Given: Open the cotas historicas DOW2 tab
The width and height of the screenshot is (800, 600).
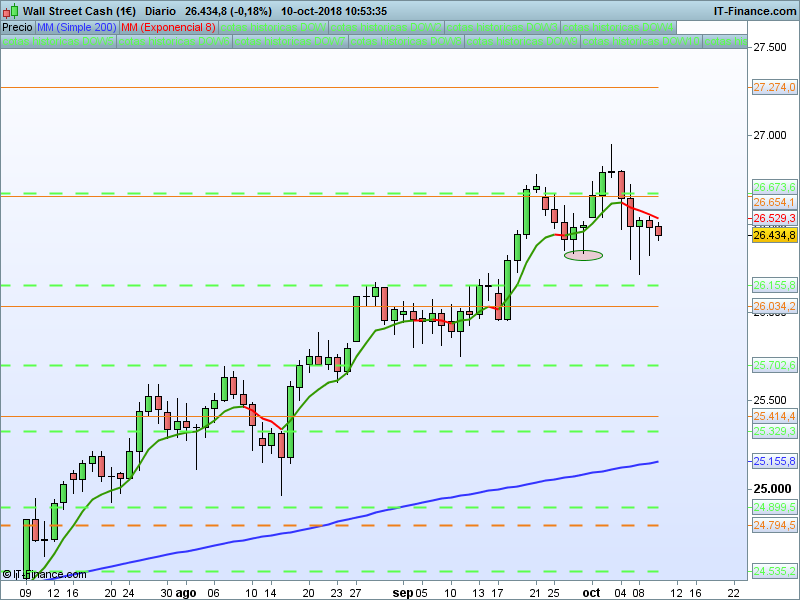Looking at the screenshot, I should pos(386,27).
